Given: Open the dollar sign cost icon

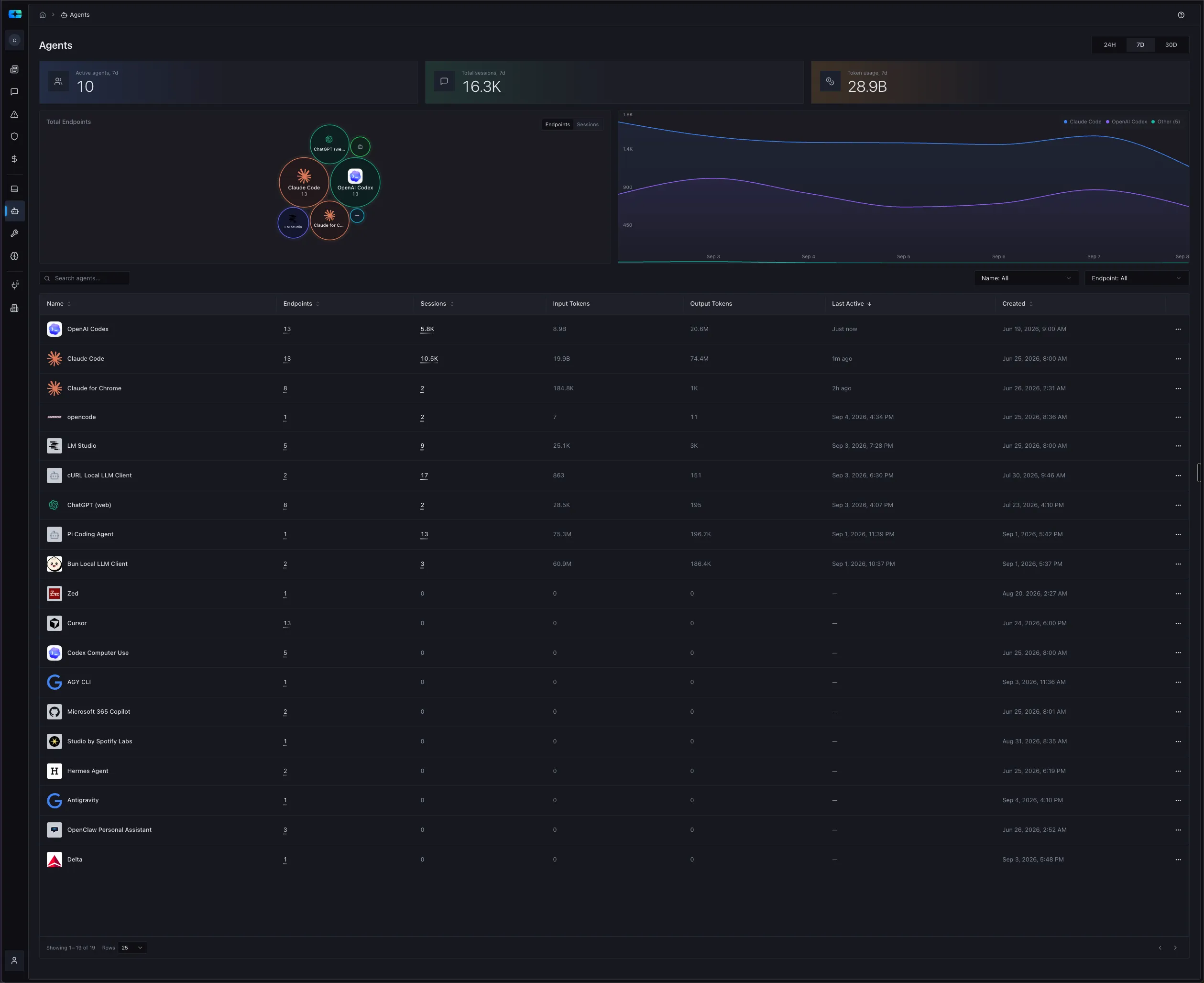Looking at the screenshot, I should pos(15,159).
